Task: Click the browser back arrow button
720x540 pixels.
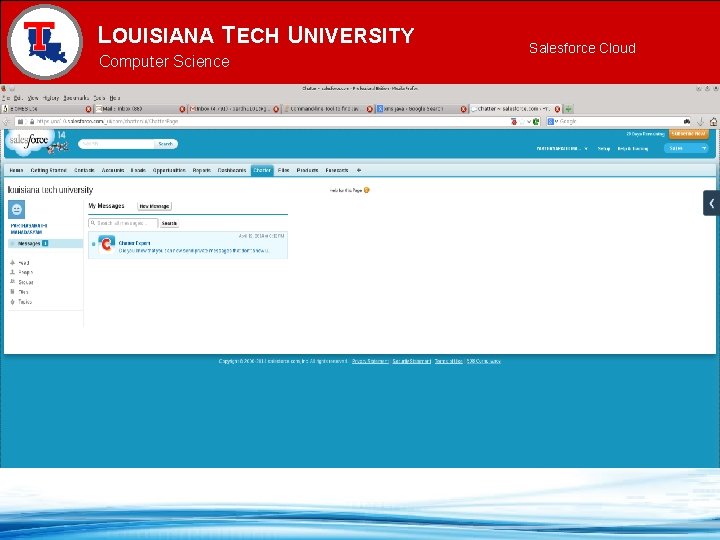Action: tap(6, 122)
